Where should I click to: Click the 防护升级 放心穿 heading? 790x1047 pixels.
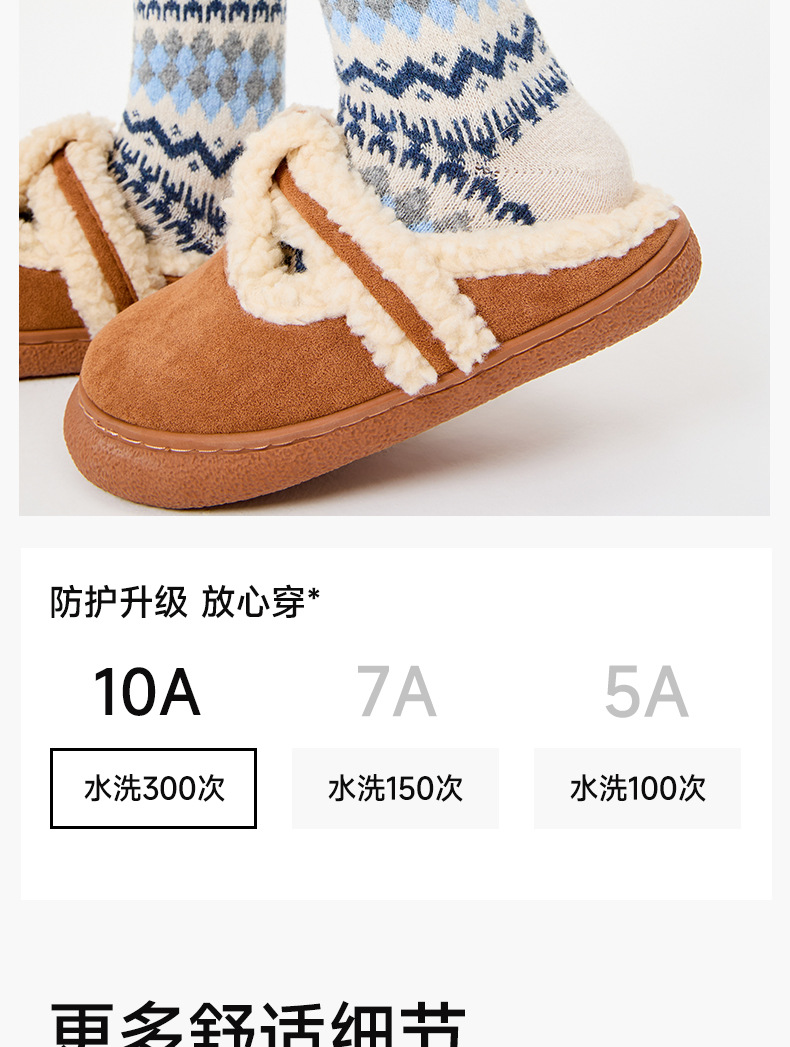178,602
